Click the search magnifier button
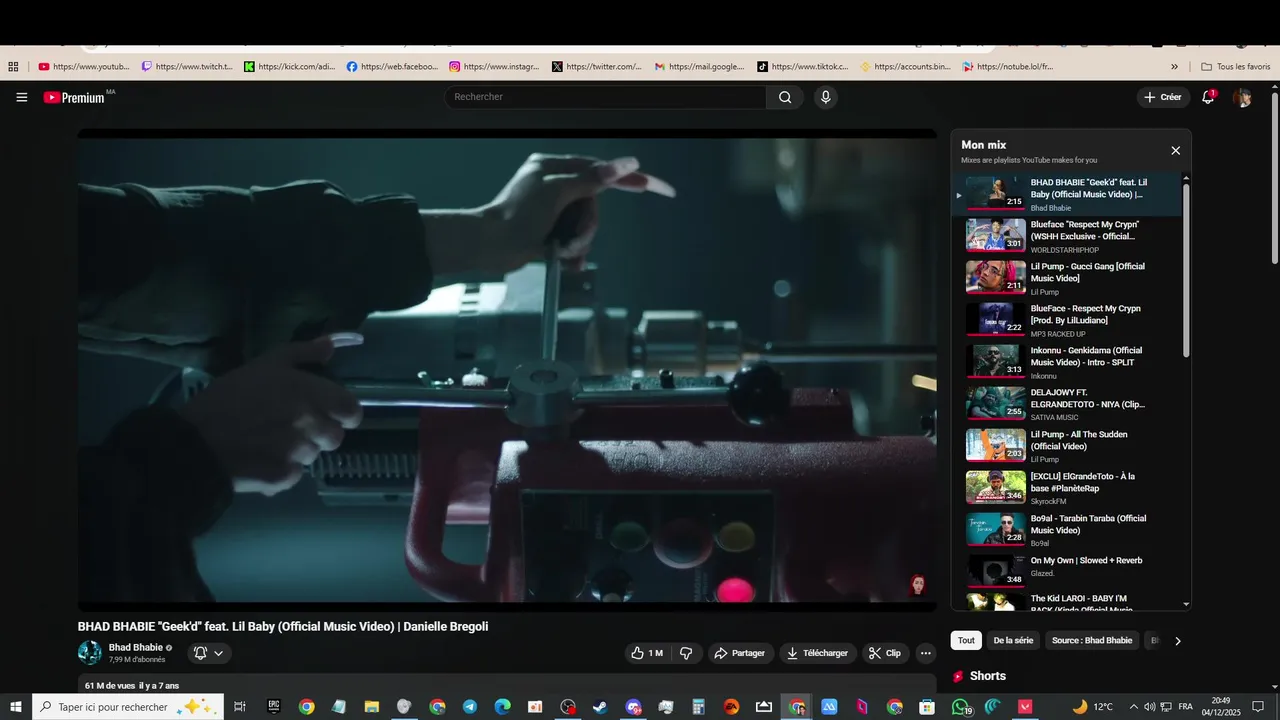1280x720 pixels. [x=785, y=97]
